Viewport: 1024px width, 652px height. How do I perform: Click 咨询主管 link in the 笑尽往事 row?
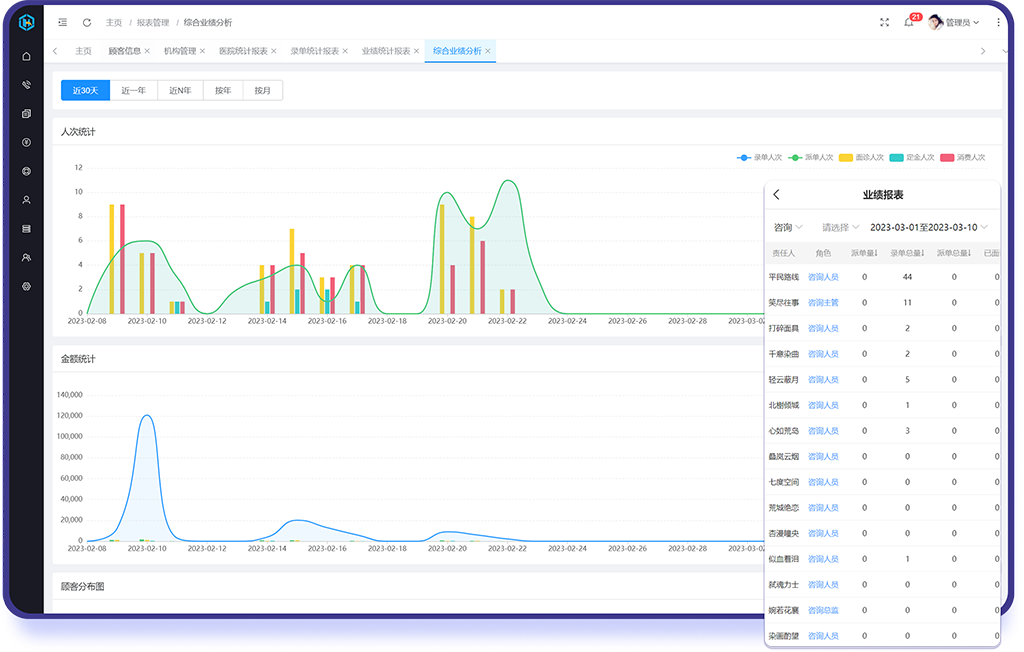click(823, 302)
